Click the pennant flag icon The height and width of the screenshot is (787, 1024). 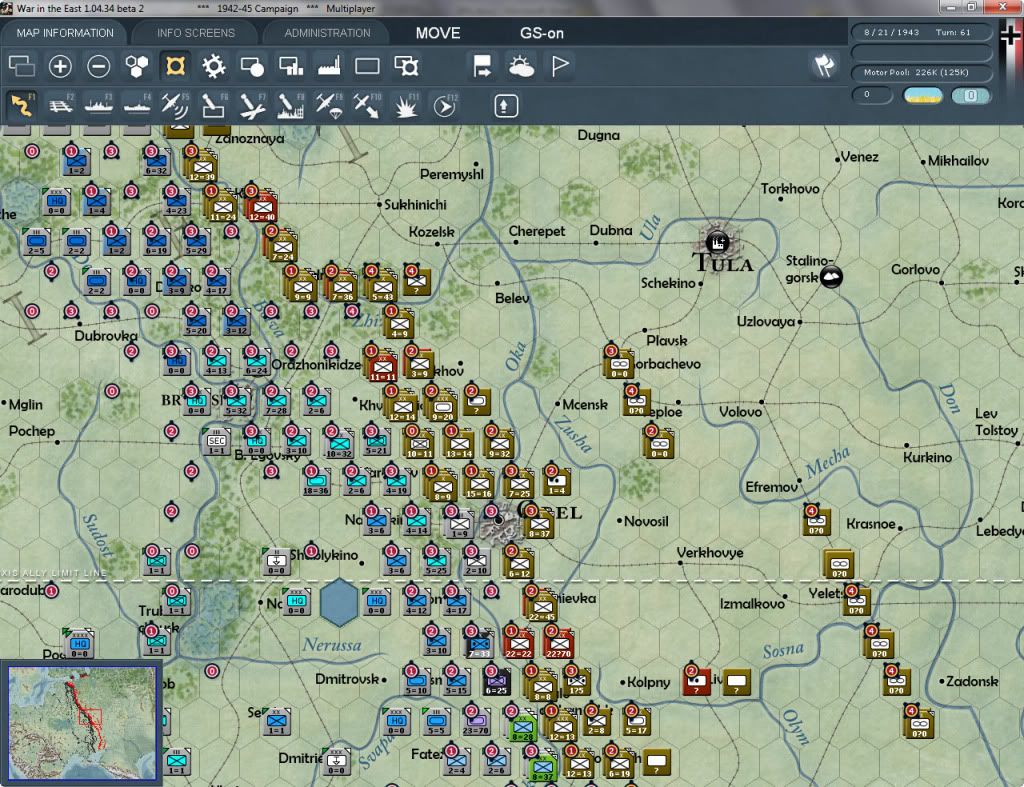(560, 66)
